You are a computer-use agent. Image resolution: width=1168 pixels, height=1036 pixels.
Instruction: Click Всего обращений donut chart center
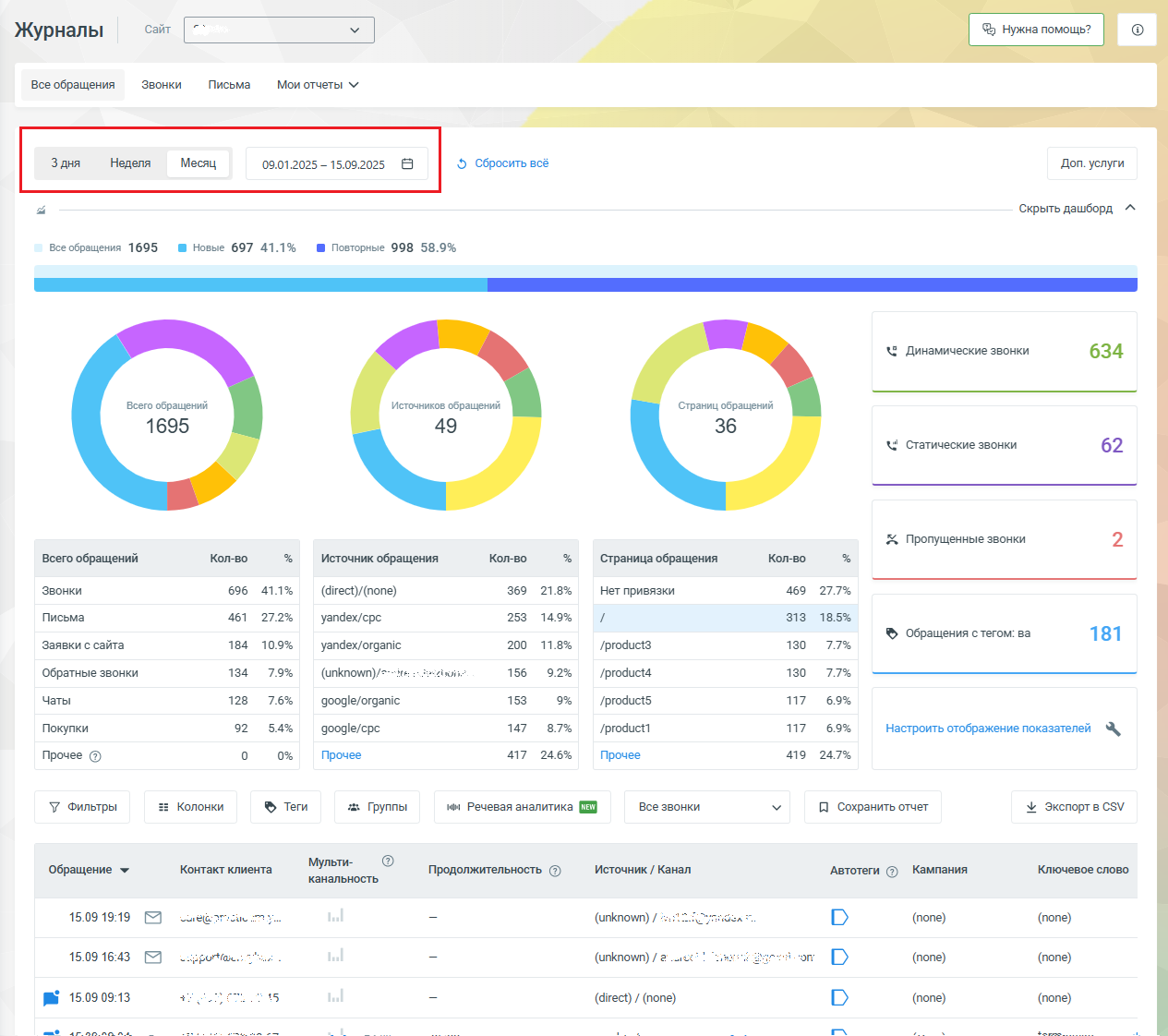tap(167, 416)
